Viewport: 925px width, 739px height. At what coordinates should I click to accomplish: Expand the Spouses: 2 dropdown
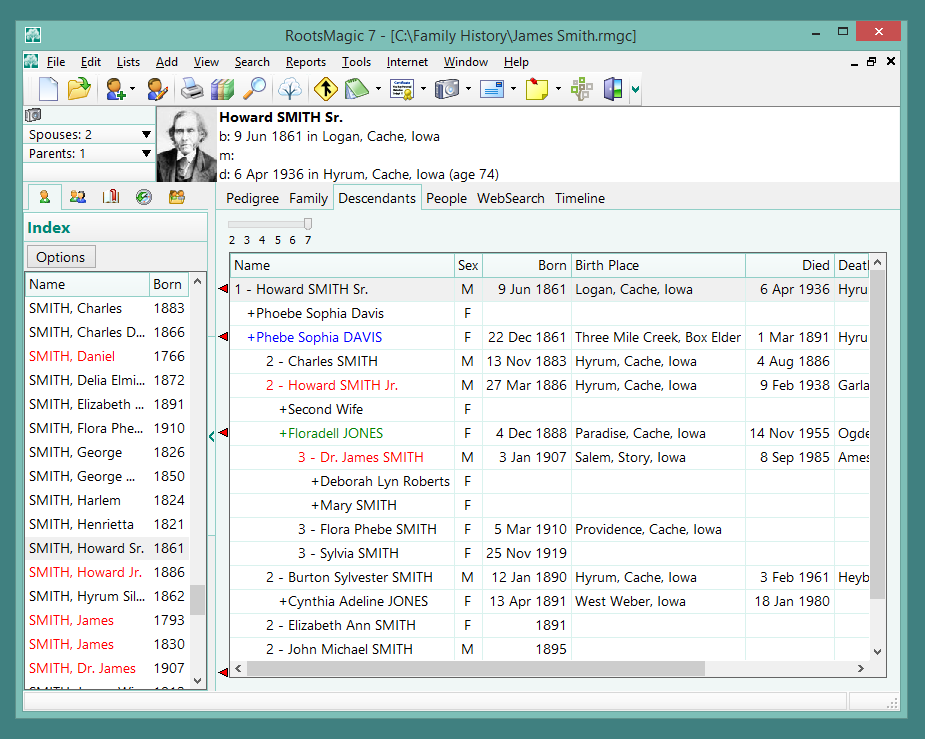tap(146, 134)
